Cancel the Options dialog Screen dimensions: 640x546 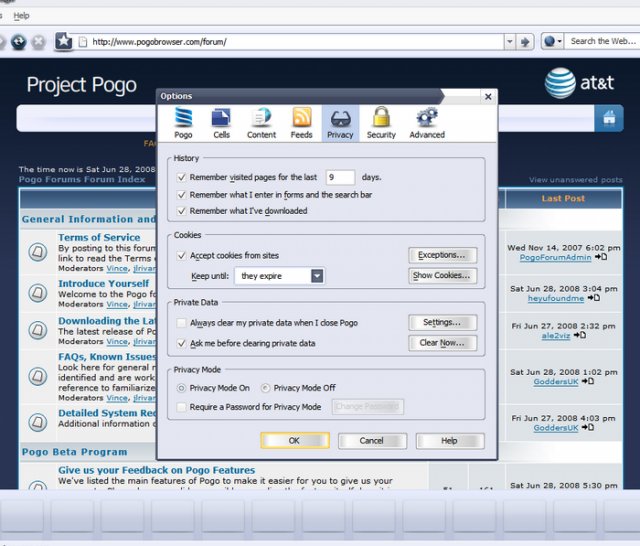(x=372, y=441)
